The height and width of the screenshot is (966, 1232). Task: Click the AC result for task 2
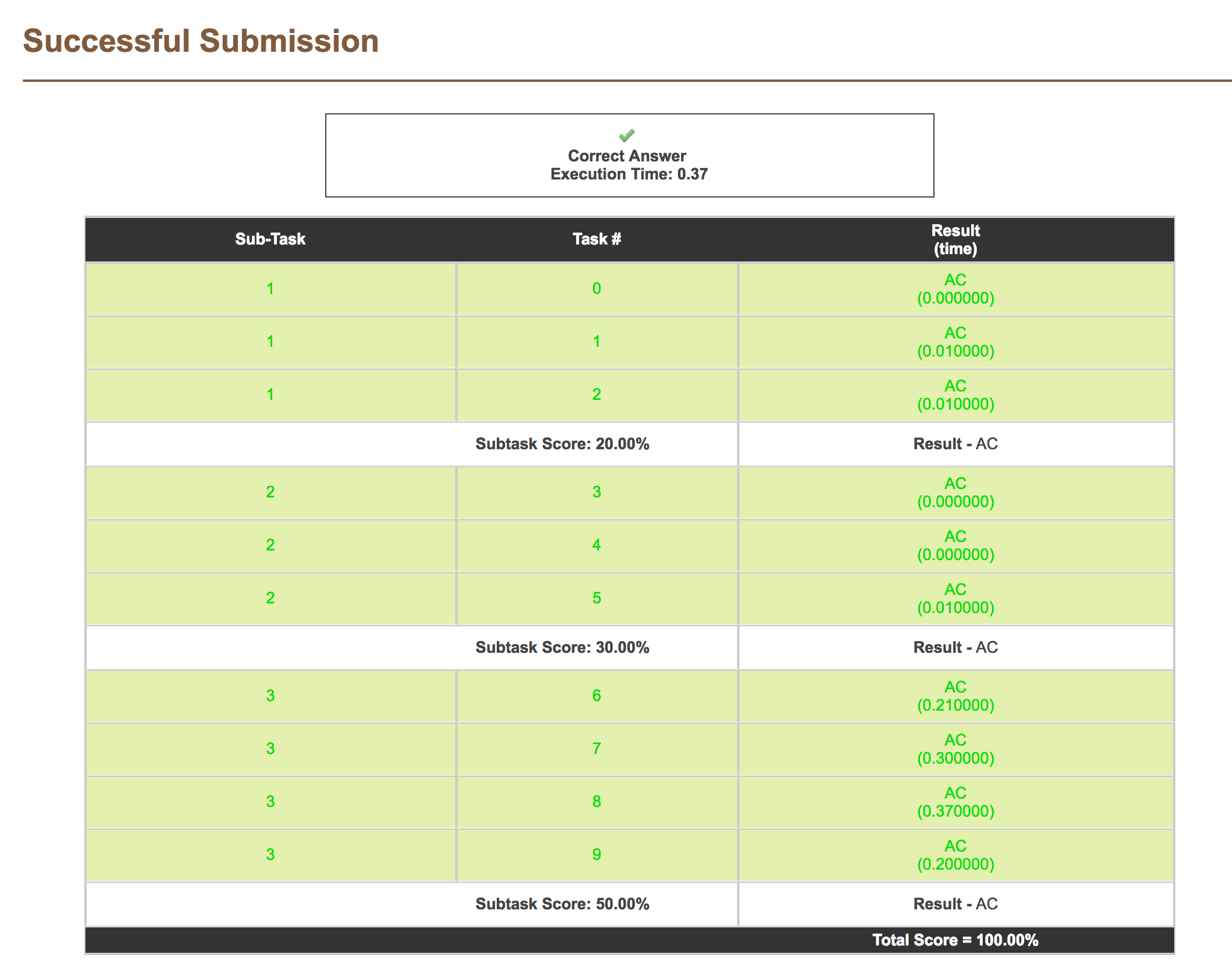[x=955, y=395]
